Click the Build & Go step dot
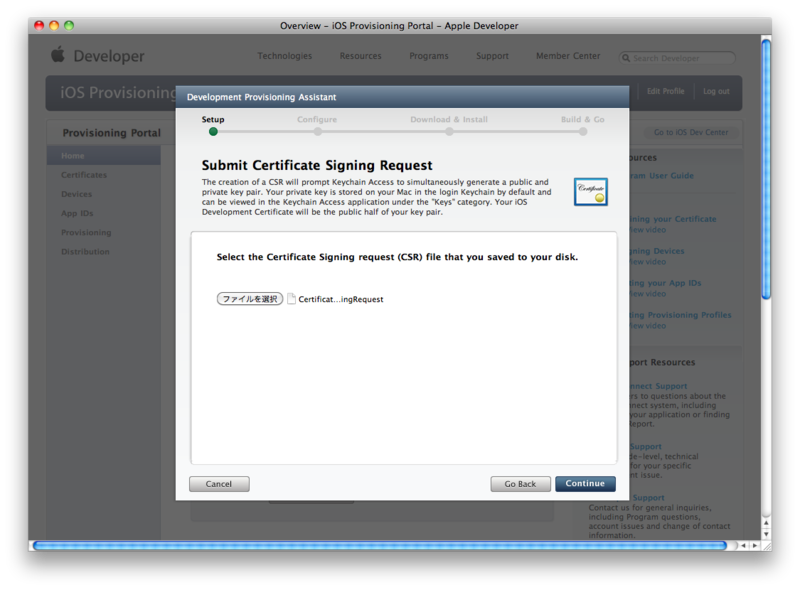Screen dimensions: 800x590 [583, 132]
